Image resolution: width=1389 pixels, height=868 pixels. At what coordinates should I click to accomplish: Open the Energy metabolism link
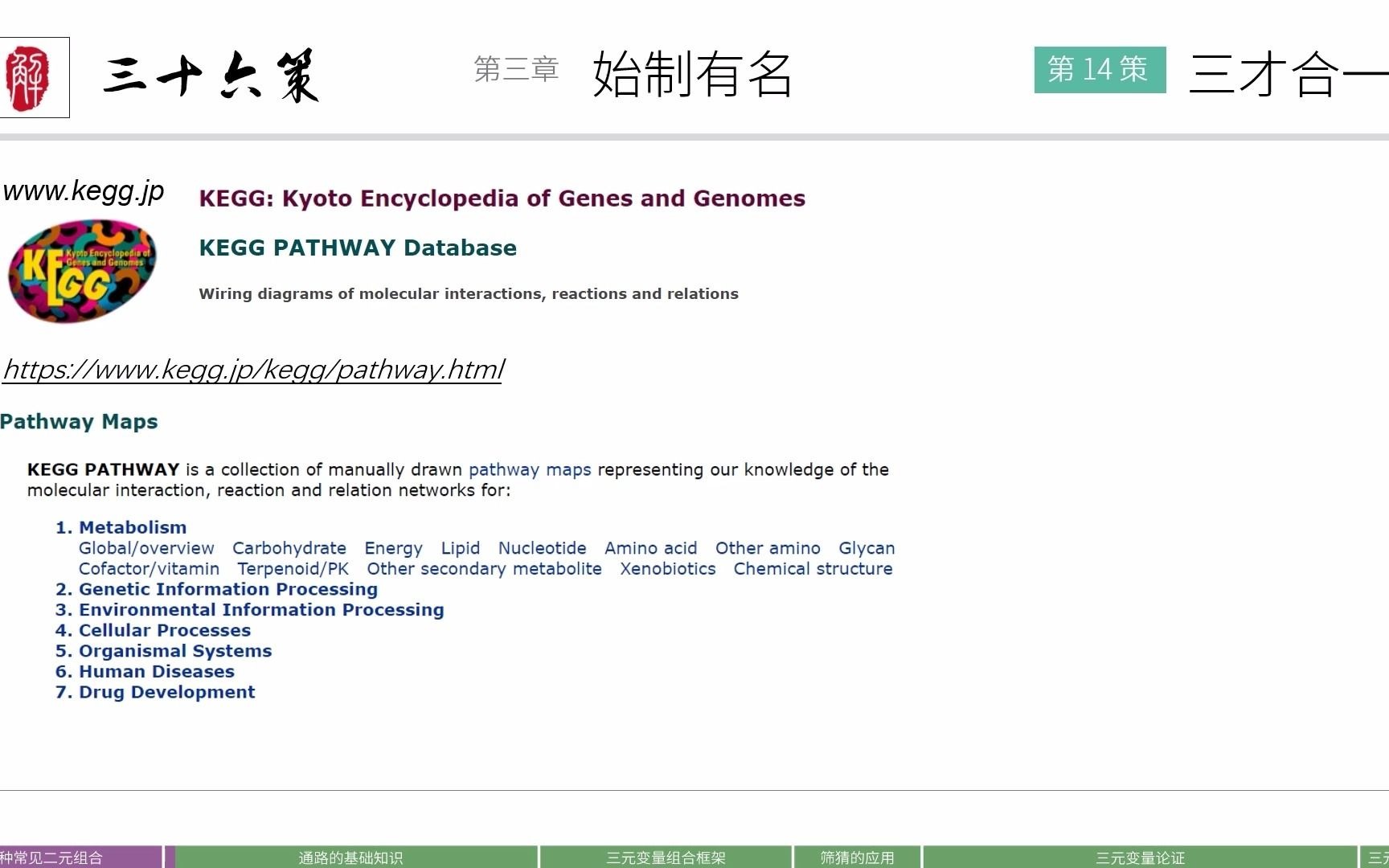(393, 548)
